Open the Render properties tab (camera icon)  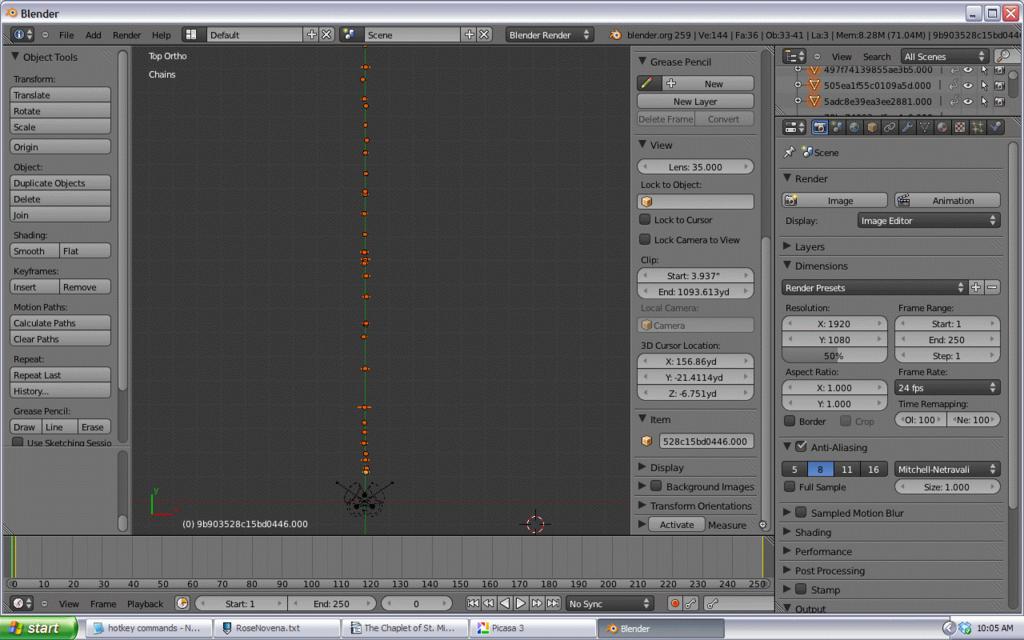[x=819, y=127]
